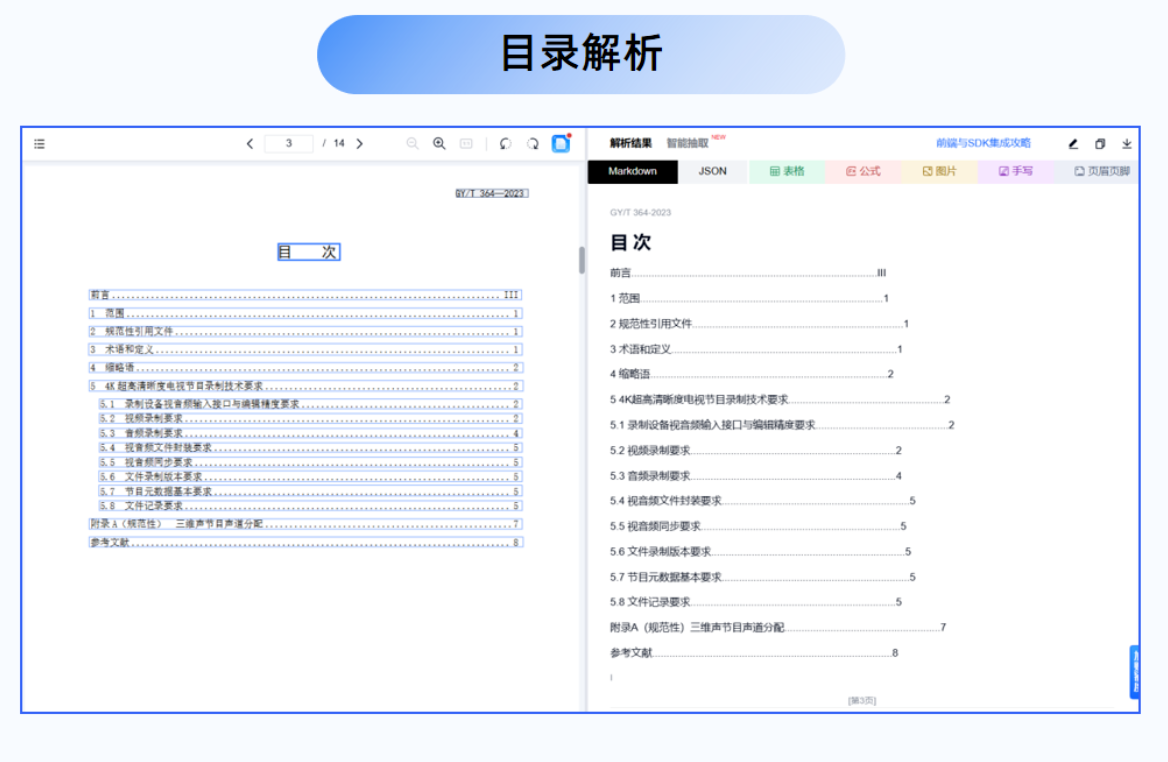Open the 公式 tab

pos(863,171)
